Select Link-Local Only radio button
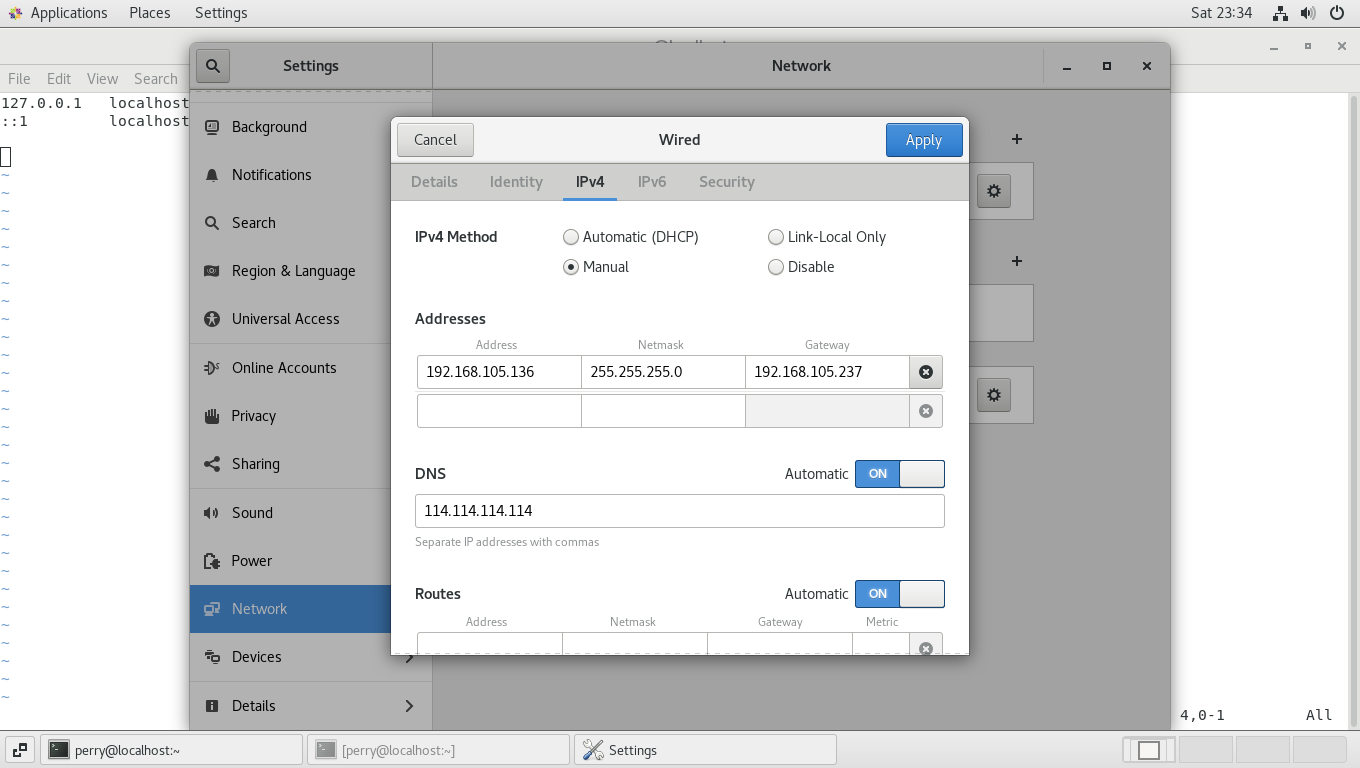The image size is (1360, 768). 776,237
